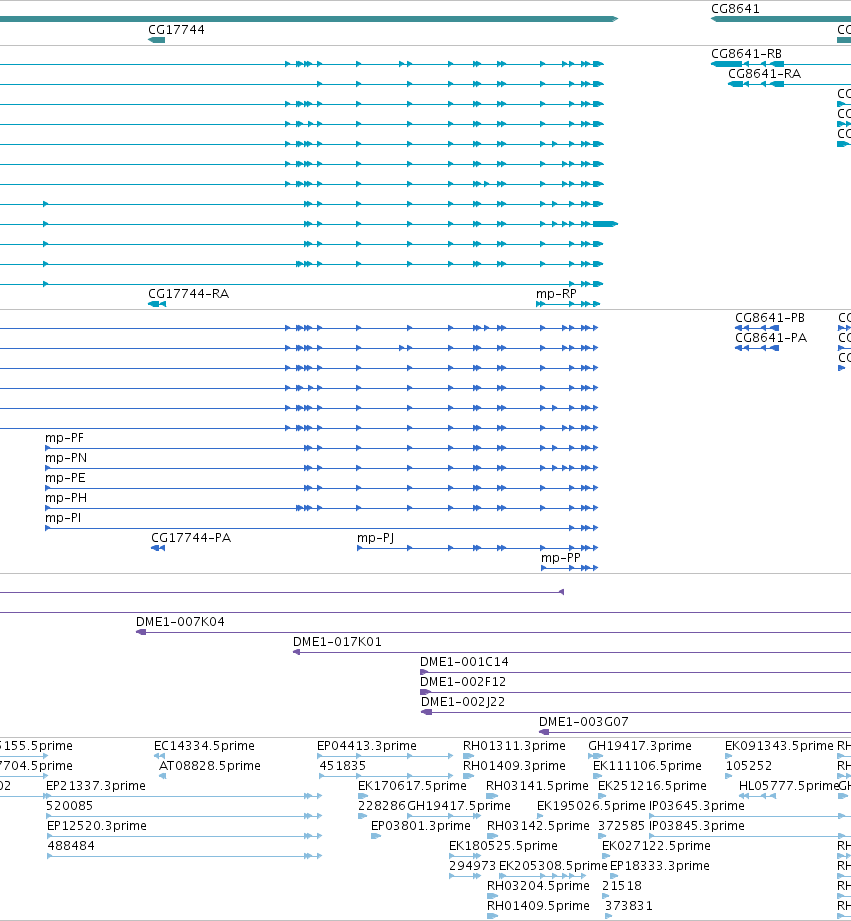Click the mp-PI label

tap(63, 517)
